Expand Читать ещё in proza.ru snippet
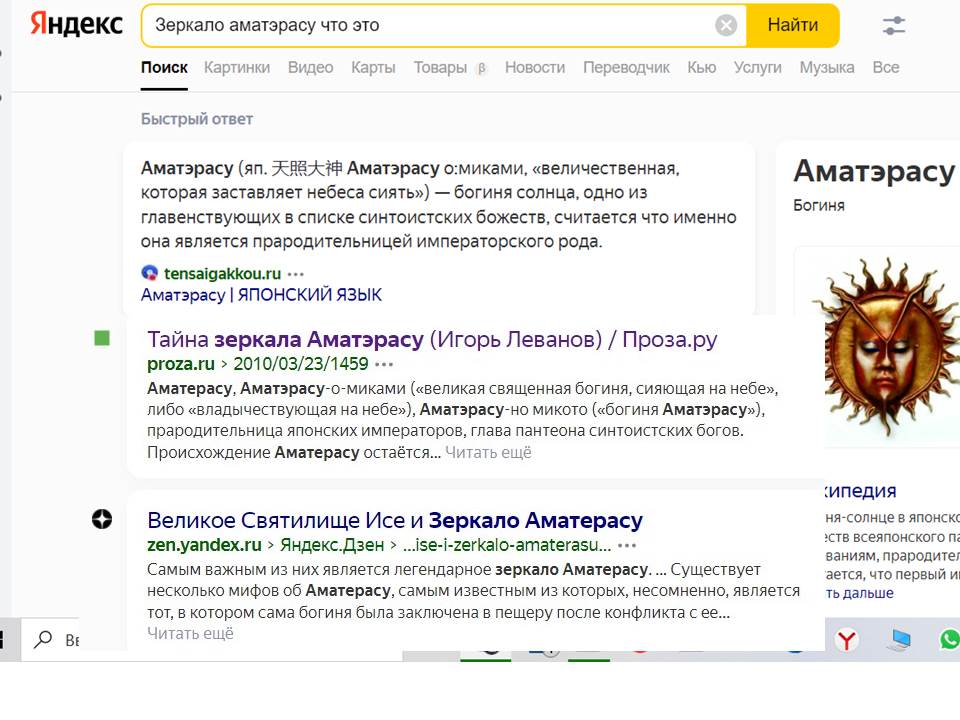Viewport: 960px width, 720px height. tap(488, 452)
